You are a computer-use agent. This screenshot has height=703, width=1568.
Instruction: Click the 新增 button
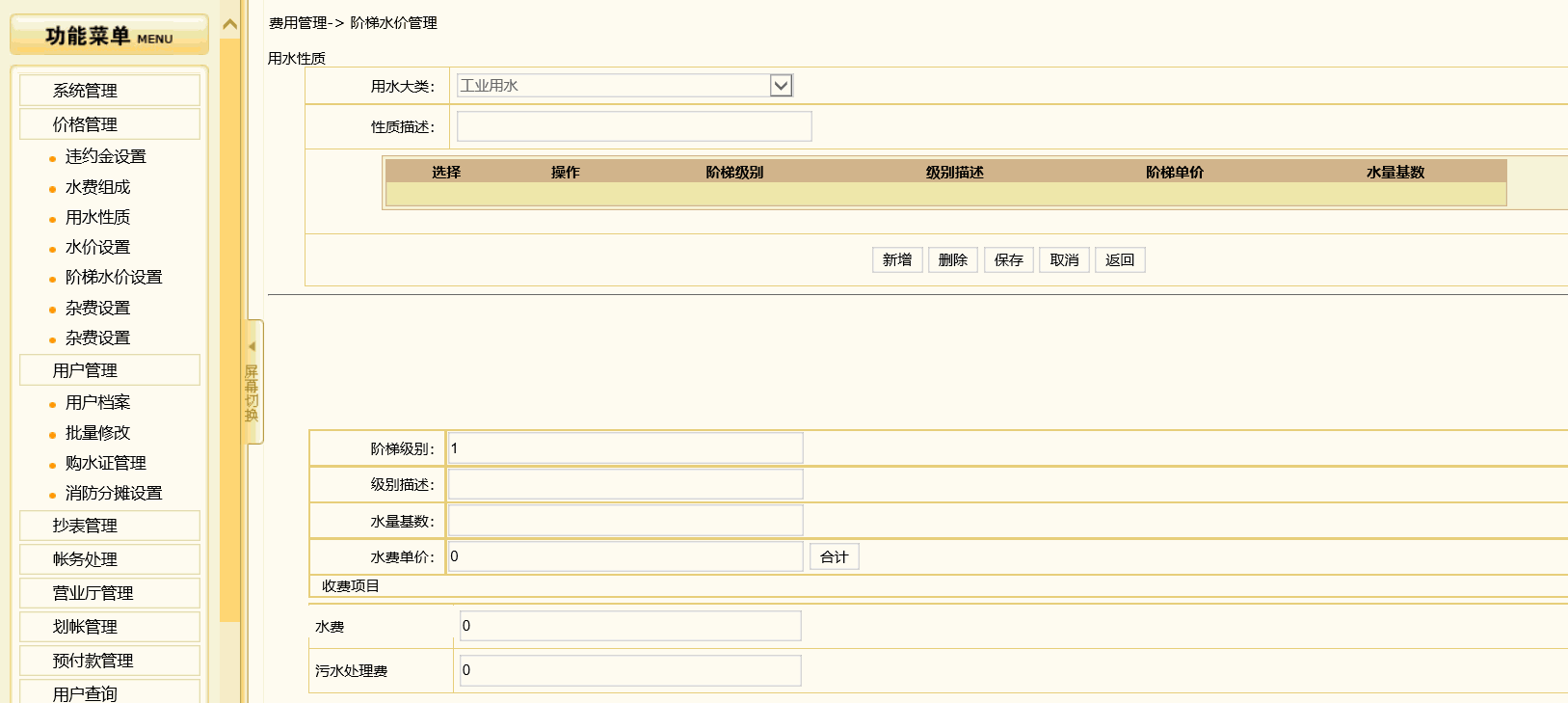point(897,260)
